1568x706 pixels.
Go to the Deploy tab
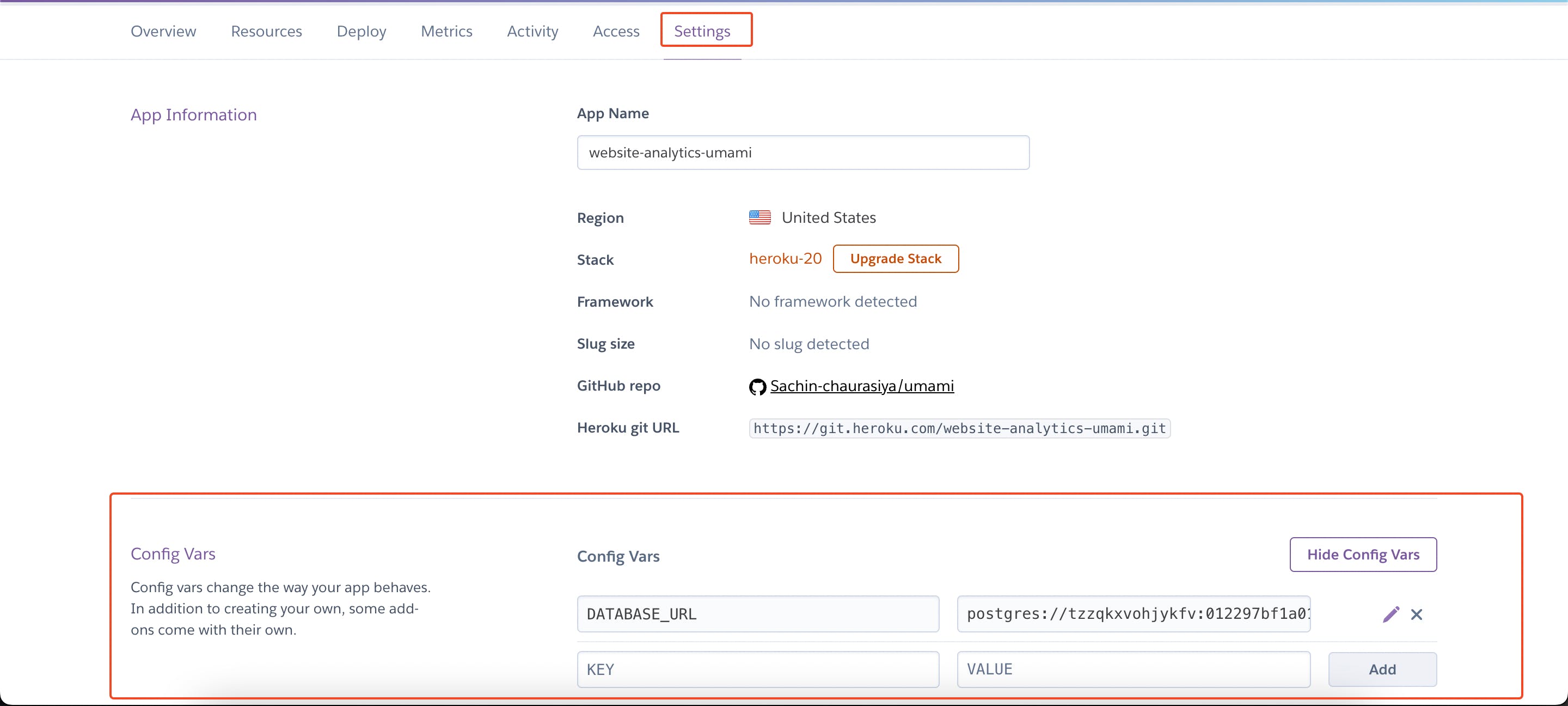(361, 31)
